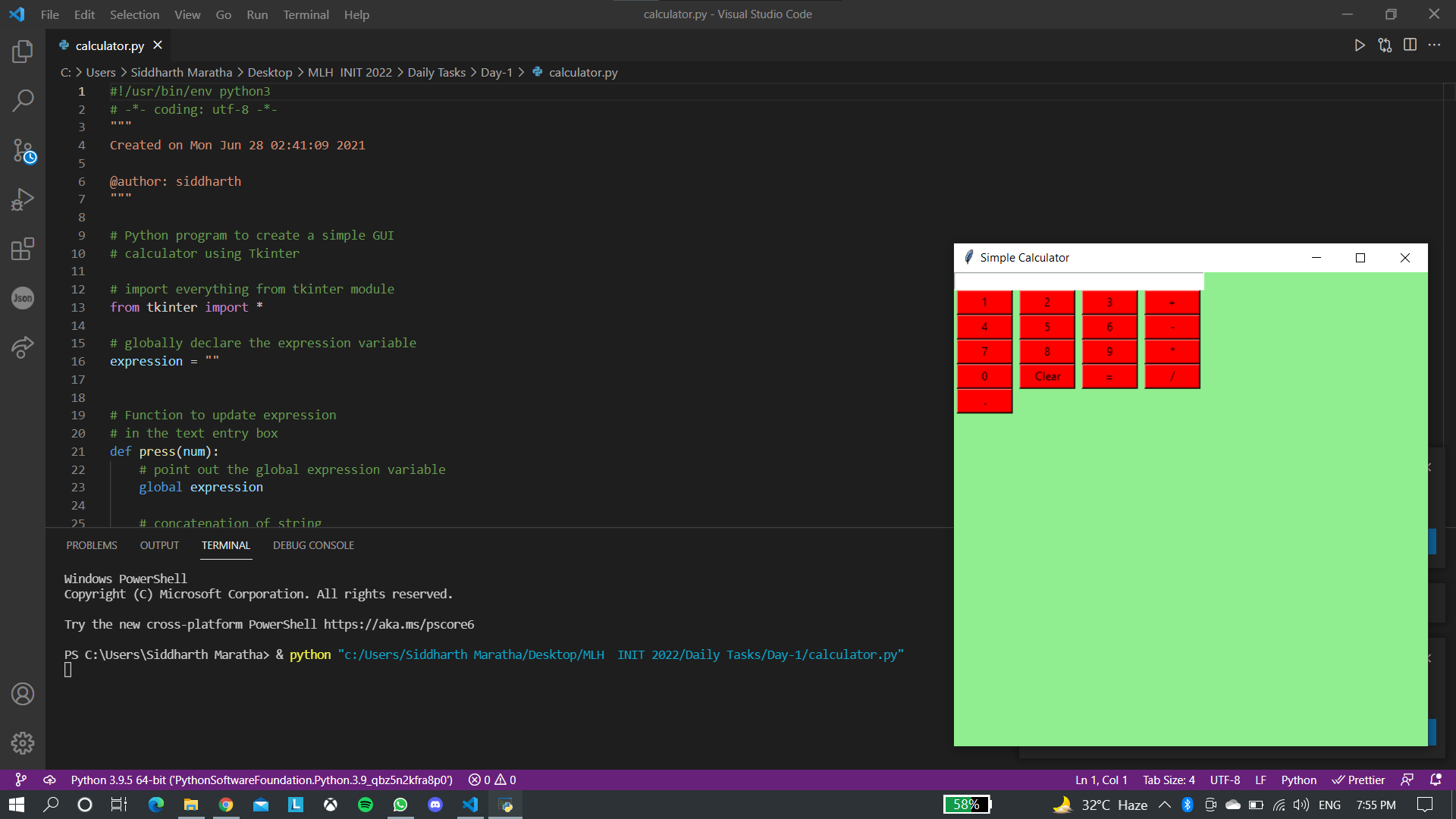1456x819 pixels.
Task: Open Run and Debug view
Action: point(23,199)
